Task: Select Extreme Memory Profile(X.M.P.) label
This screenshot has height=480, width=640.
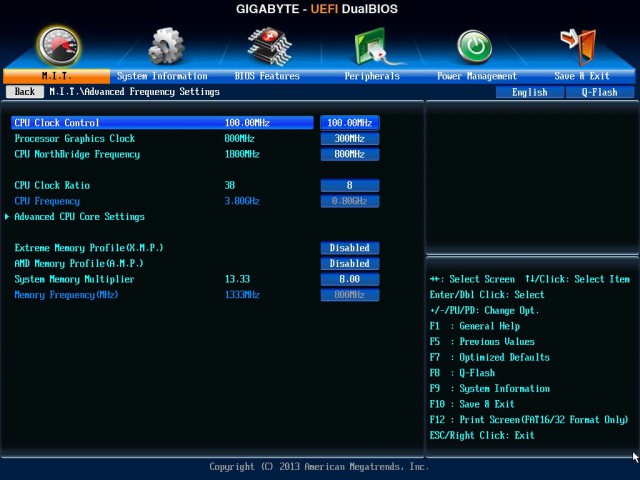Action: coord(89,248)
